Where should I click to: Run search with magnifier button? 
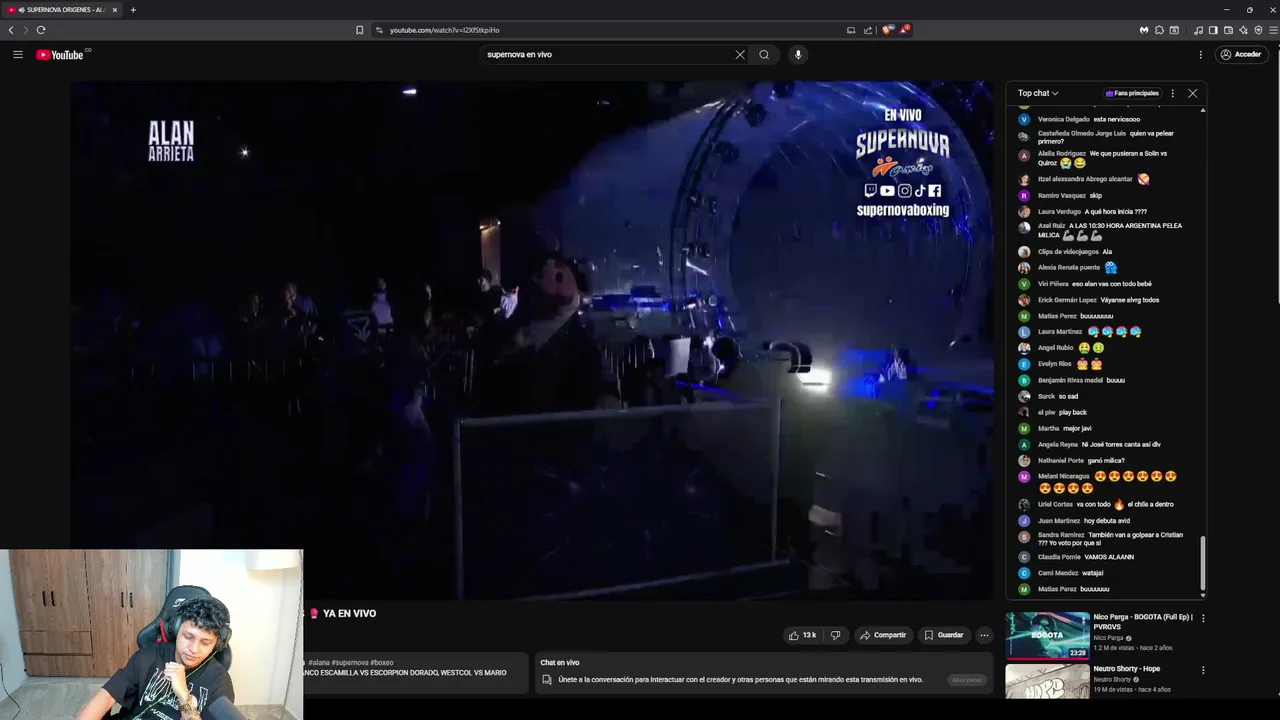[764, 54]
